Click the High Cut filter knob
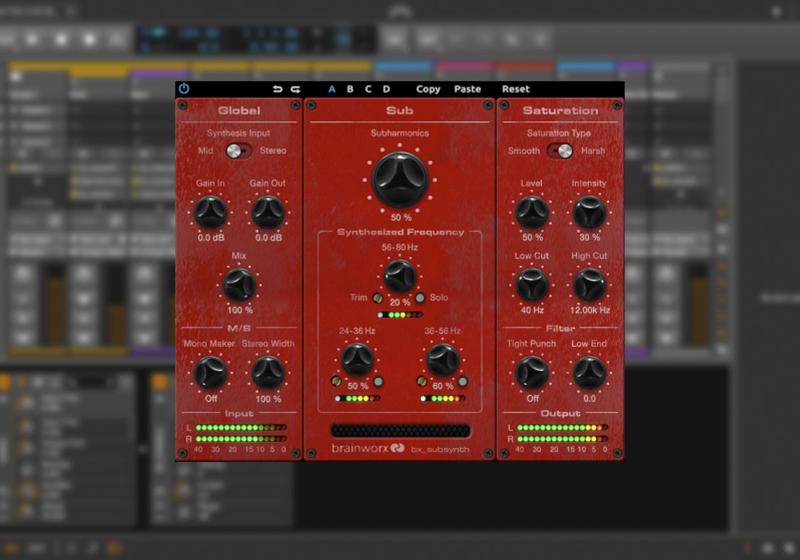800x560 pixels. click(x=589, y=285)
